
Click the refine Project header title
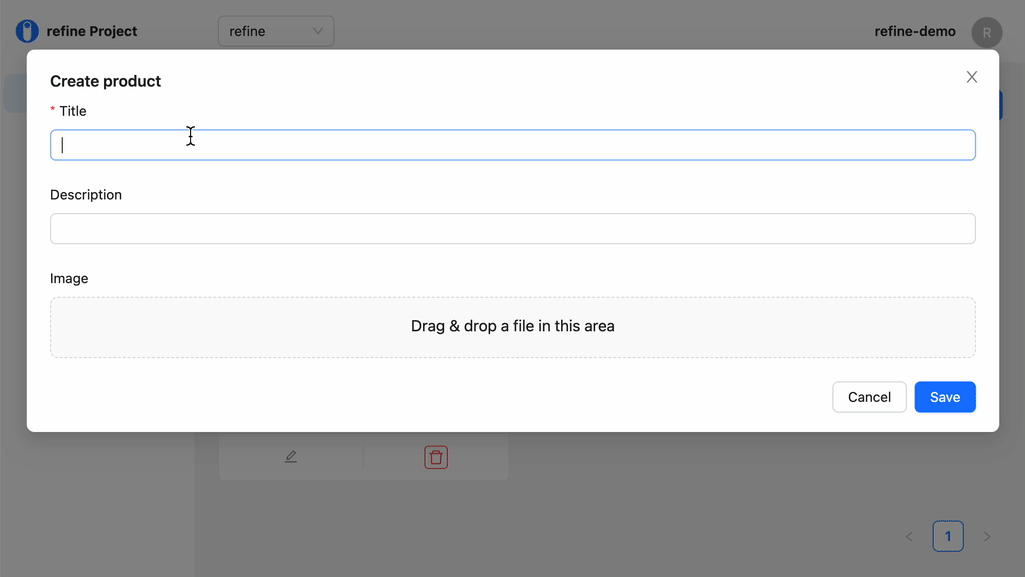click(x=92, y=31)
